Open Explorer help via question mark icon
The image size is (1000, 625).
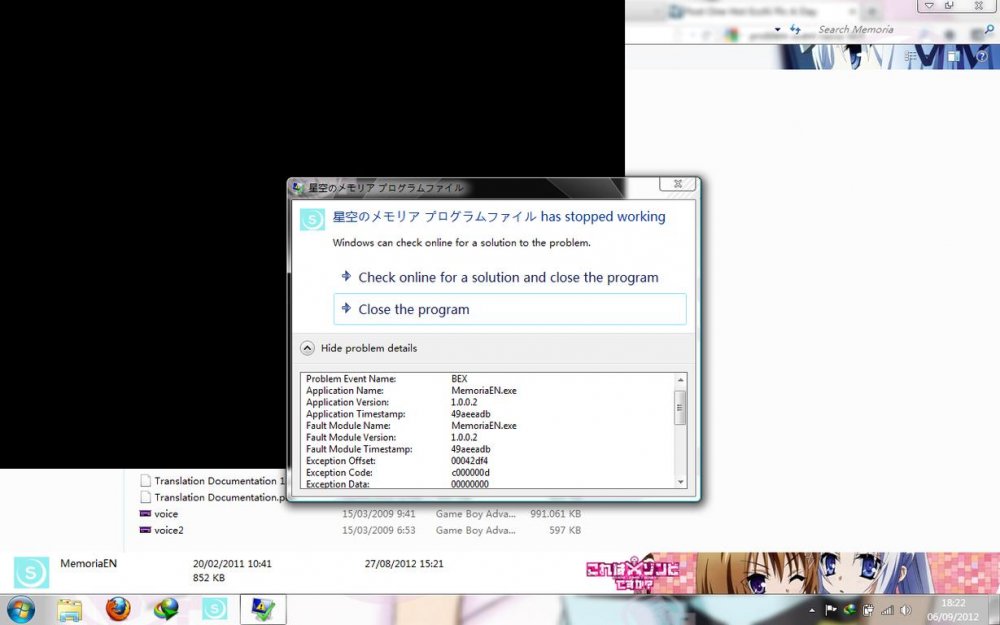coord(982,57)
